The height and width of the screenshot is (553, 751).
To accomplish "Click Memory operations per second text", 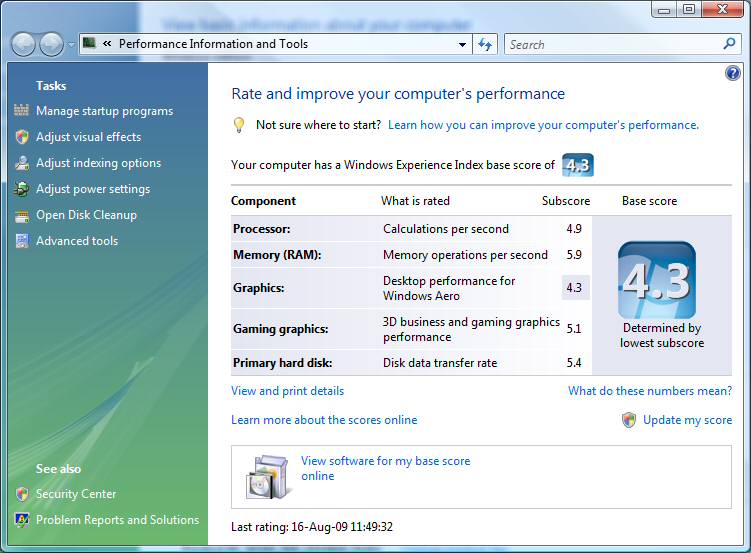I will (465, 255).
